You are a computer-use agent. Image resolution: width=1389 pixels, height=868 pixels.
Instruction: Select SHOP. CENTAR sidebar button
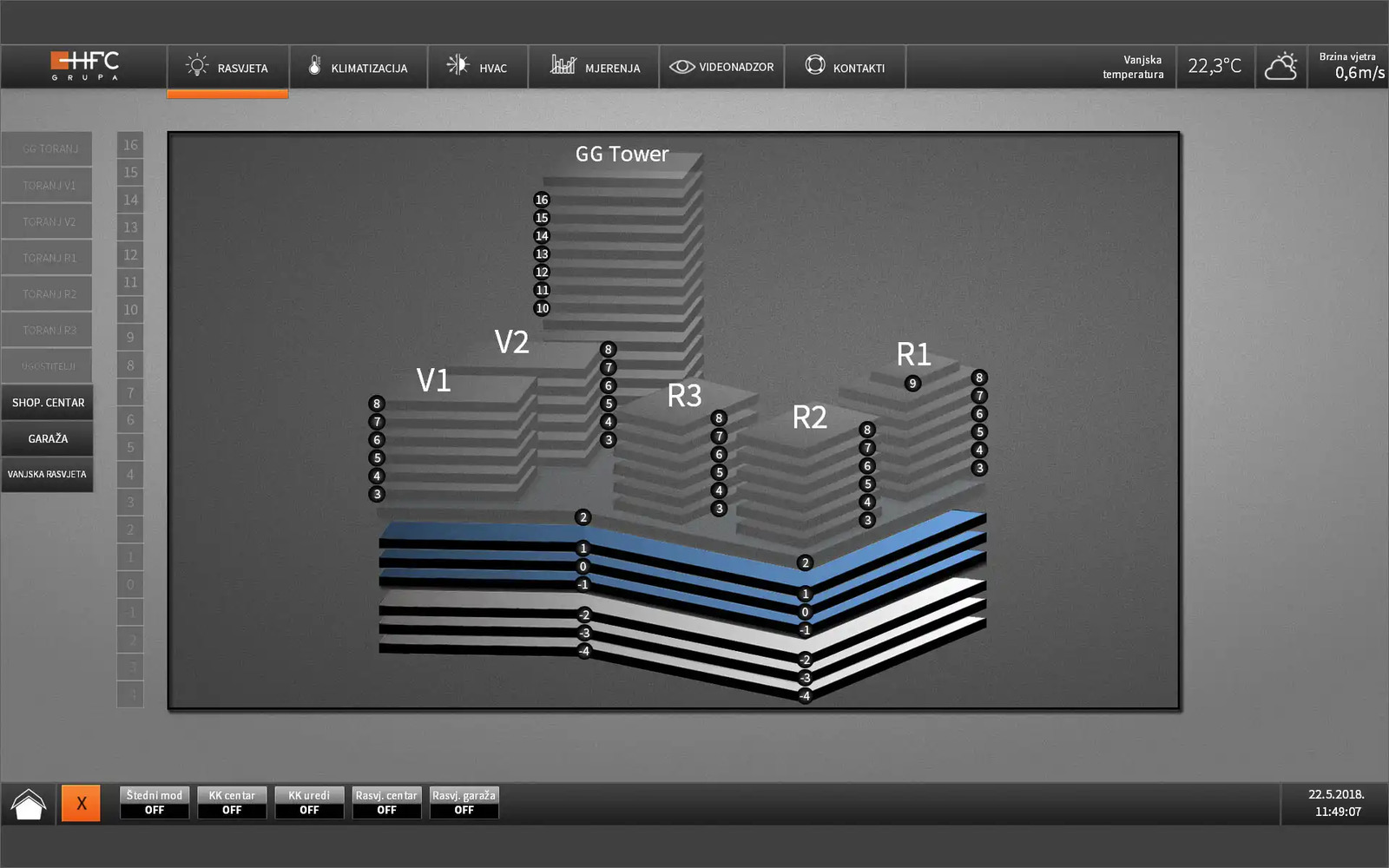point(48,403)
